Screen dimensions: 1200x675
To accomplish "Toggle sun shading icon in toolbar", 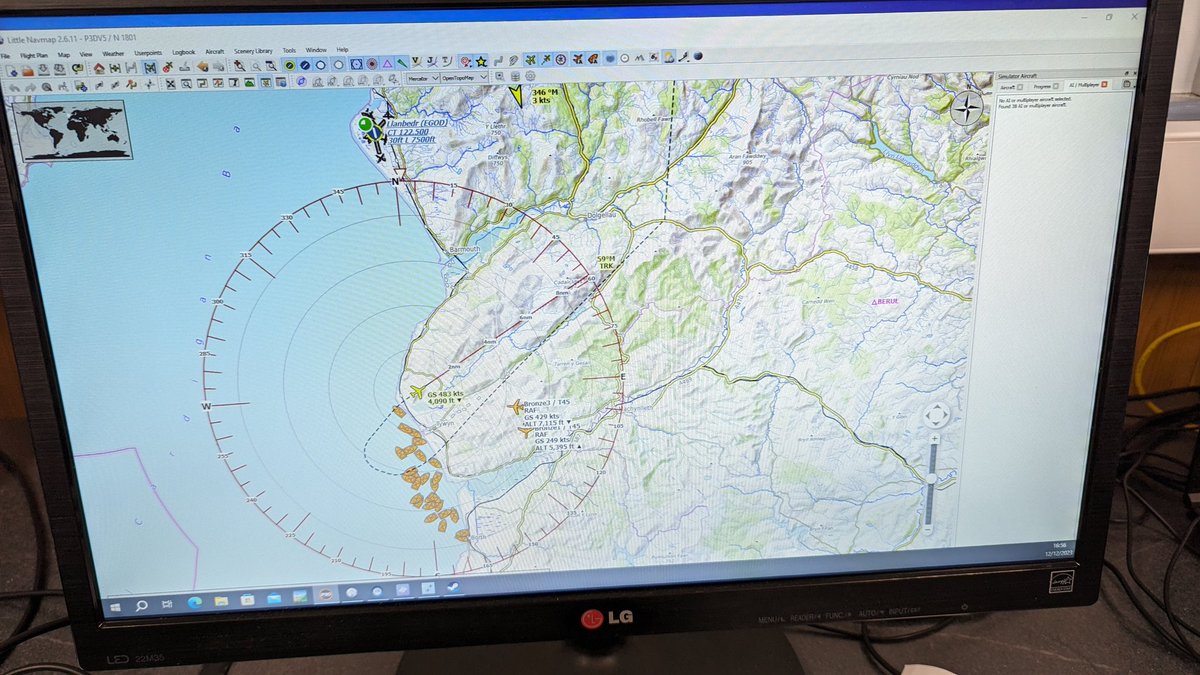I will click(x=668, y=57).
